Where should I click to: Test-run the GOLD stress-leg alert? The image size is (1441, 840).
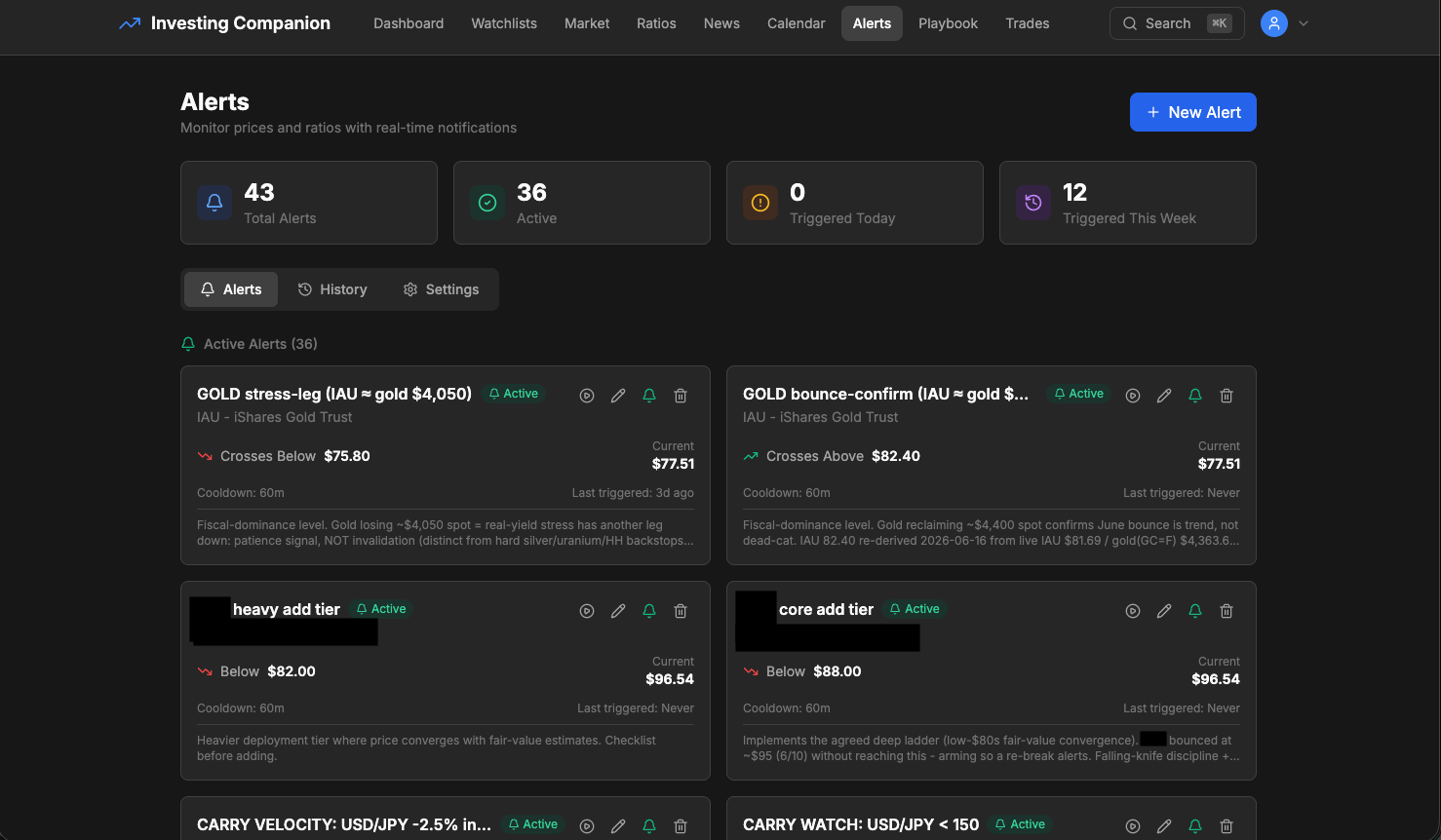[587, 396]
